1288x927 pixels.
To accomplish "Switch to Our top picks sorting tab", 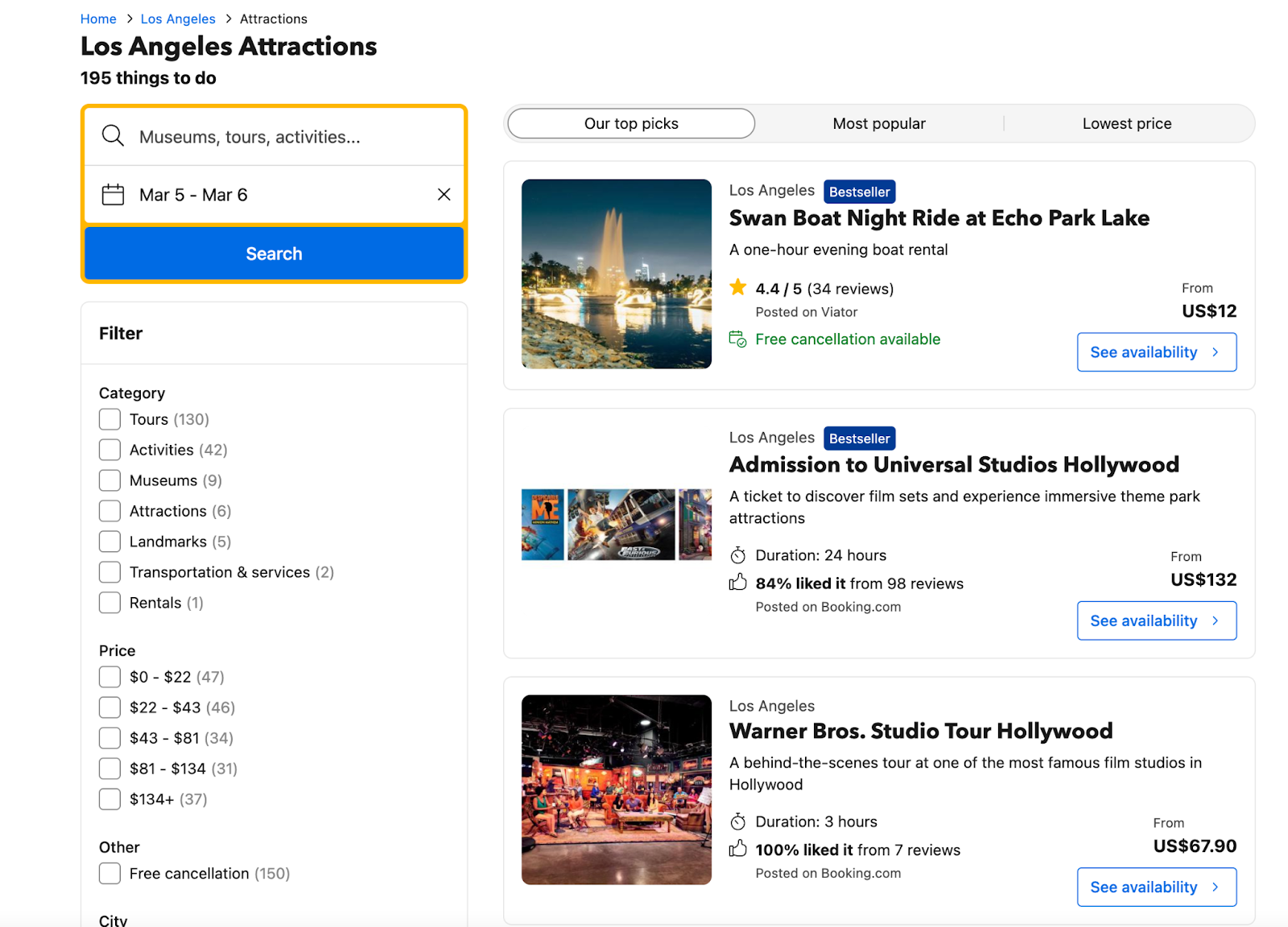I will pos(631,123).
